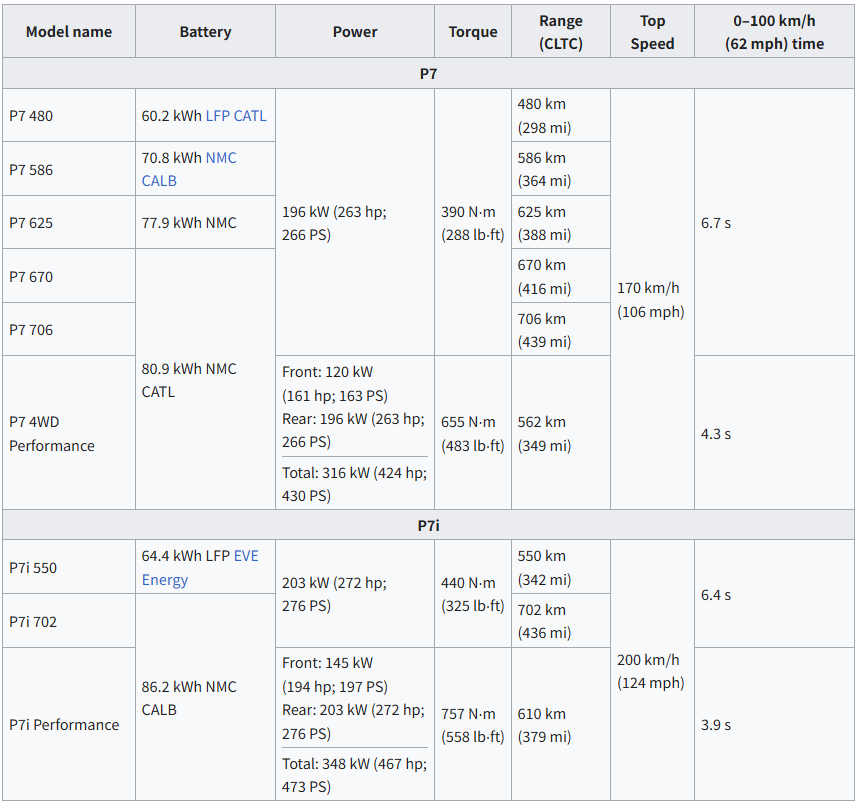Open the EVE Energy link
Viewport: 857px width, 803px height.
[x=200, y=568]
